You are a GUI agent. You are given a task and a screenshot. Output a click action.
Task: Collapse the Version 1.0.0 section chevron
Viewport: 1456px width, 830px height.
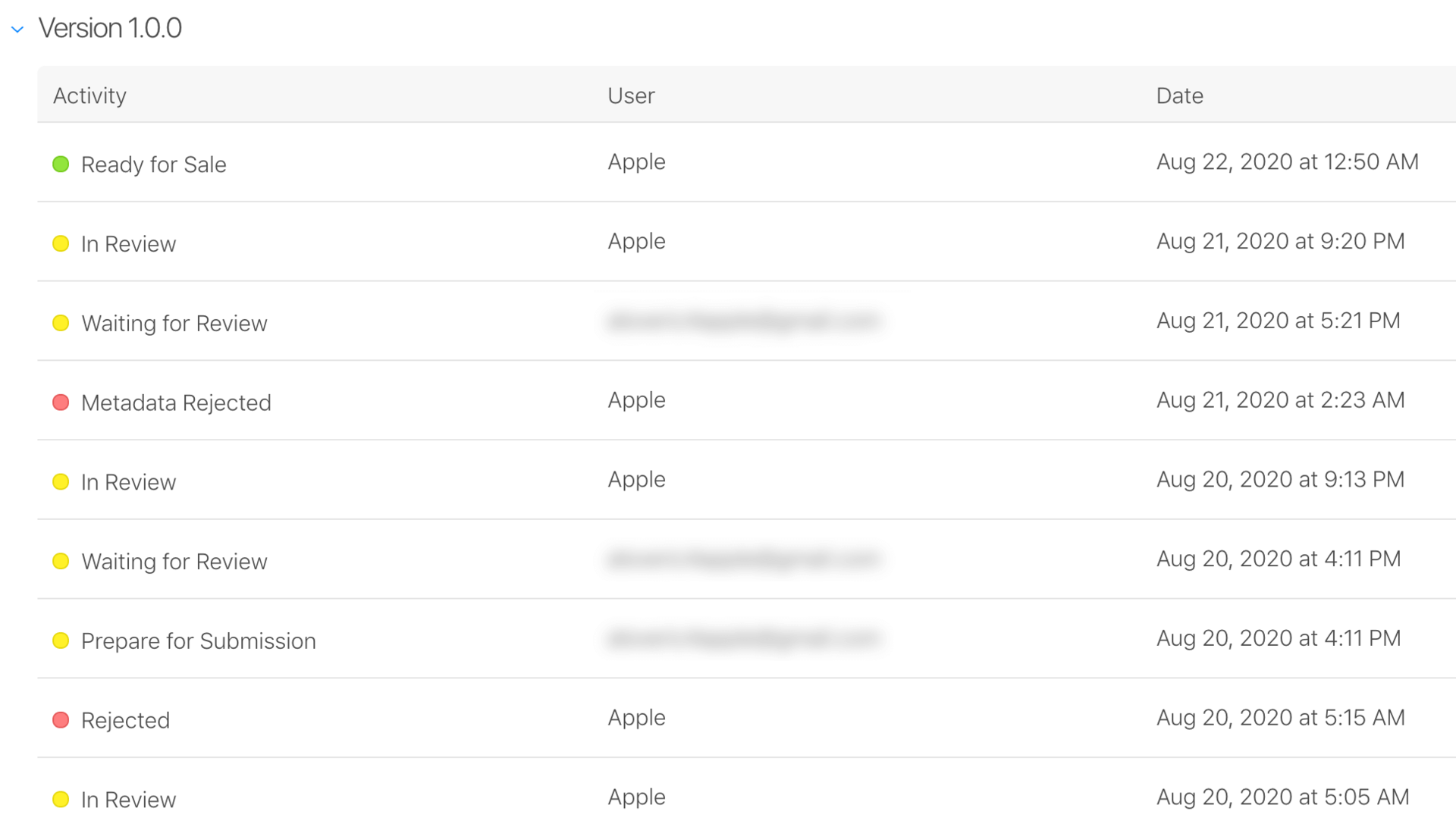(17, 30)
